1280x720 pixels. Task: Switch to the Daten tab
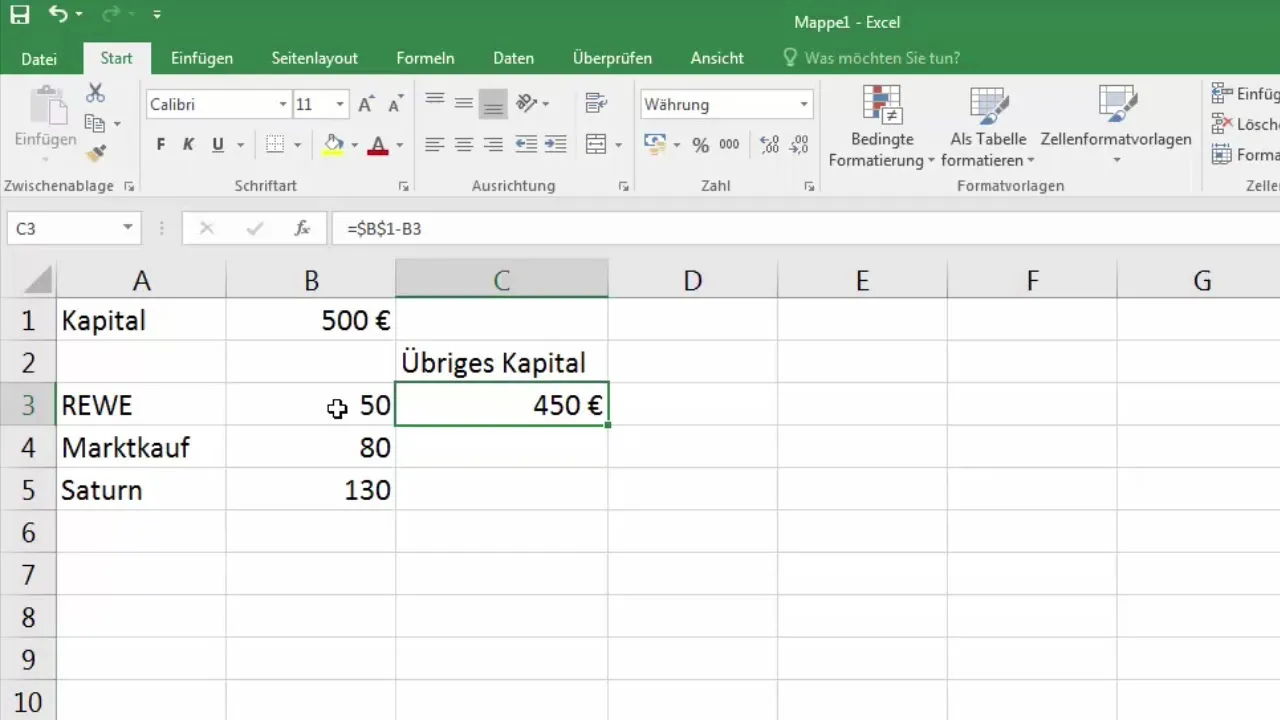click(513, 58)
